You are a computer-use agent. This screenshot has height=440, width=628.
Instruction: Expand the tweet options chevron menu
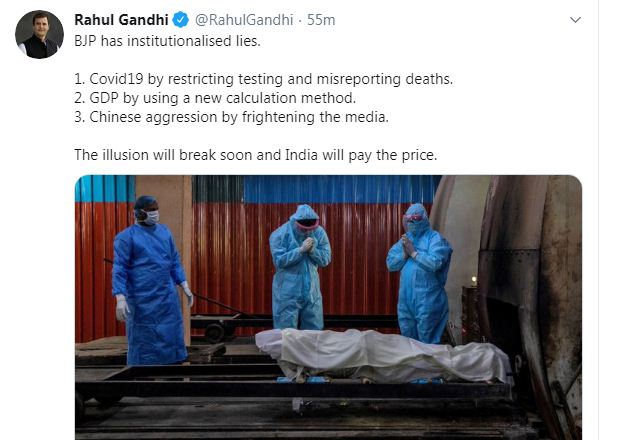[575, 20]
